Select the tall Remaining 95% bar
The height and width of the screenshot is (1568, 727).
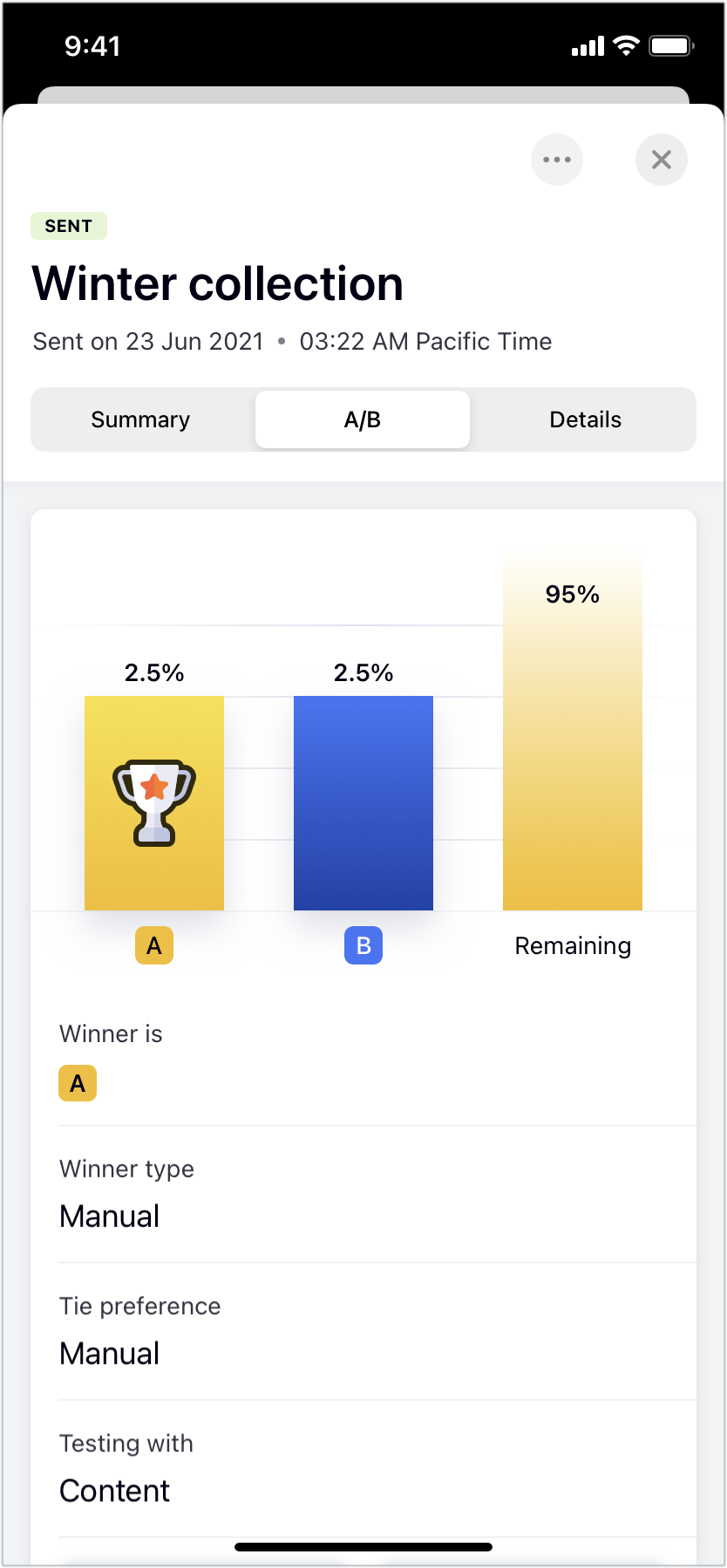point(573,750)
